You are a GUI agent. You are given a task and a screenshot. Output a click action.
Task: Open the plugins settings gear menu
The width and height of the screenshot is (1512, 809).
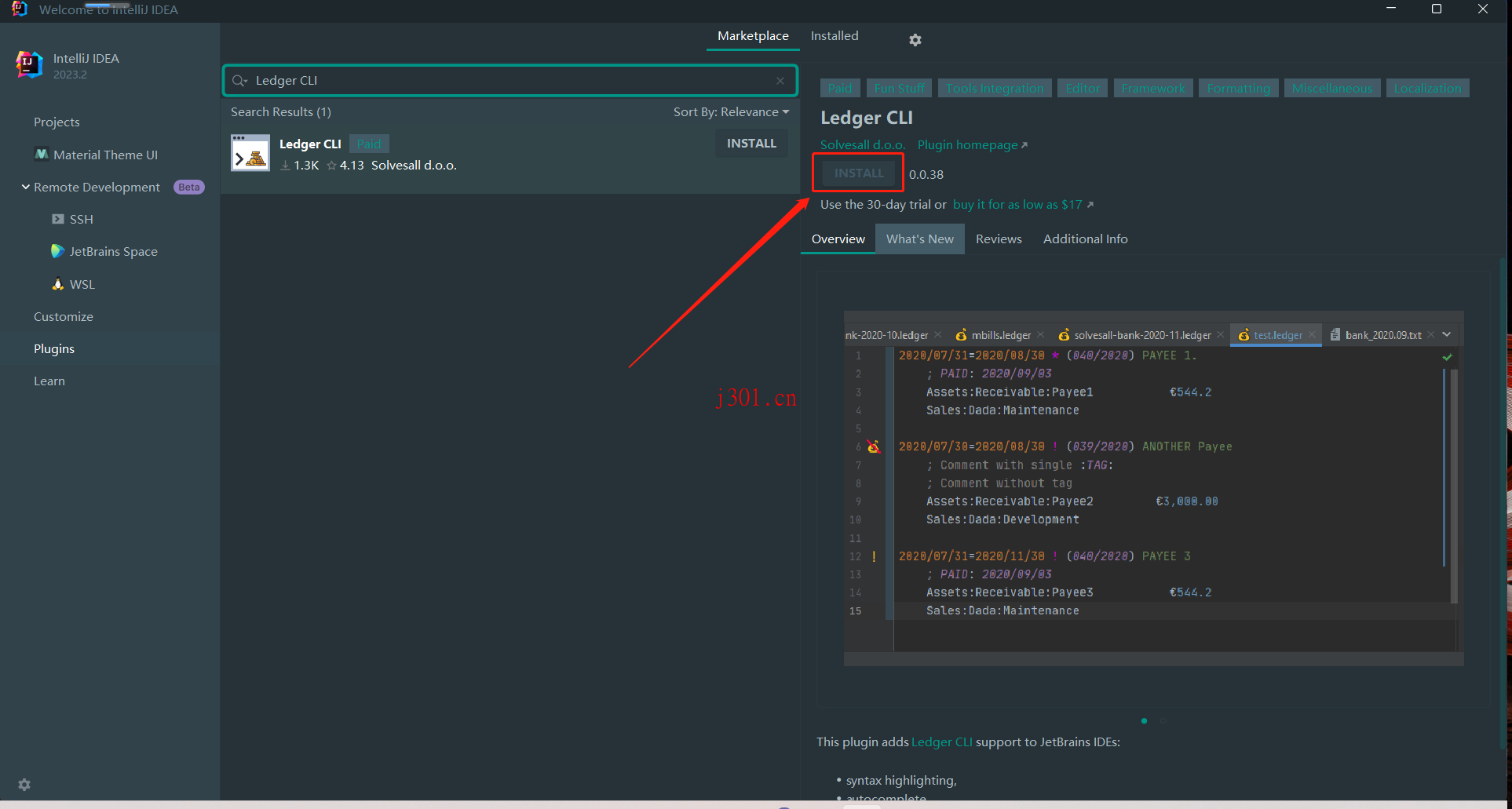(x=915, y=39)
